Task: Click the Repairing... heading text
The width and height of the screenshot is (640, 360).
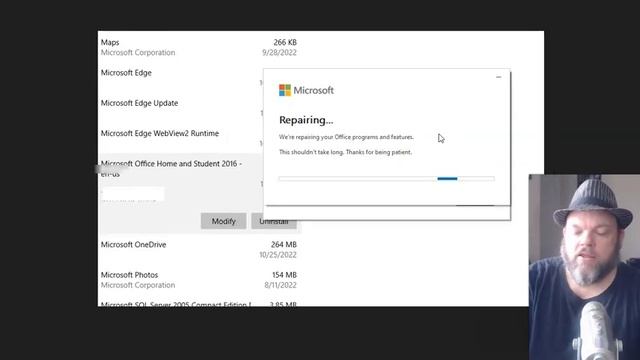Action: click(306, 120)
